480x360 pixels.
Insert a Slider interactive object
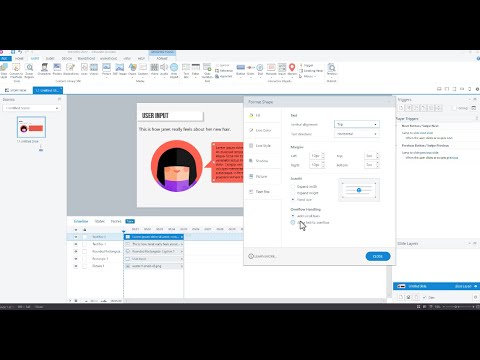click(x=250, y=69)
